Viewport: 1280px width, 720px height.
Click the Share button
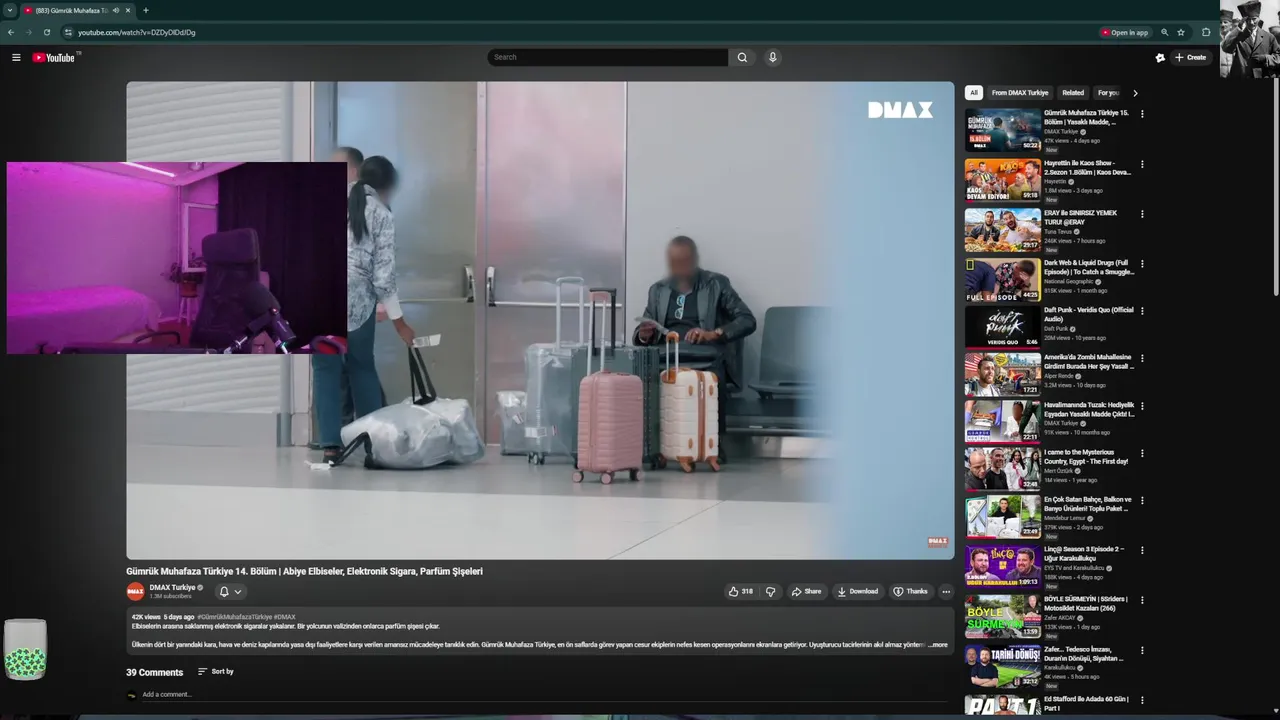[806, 591]
